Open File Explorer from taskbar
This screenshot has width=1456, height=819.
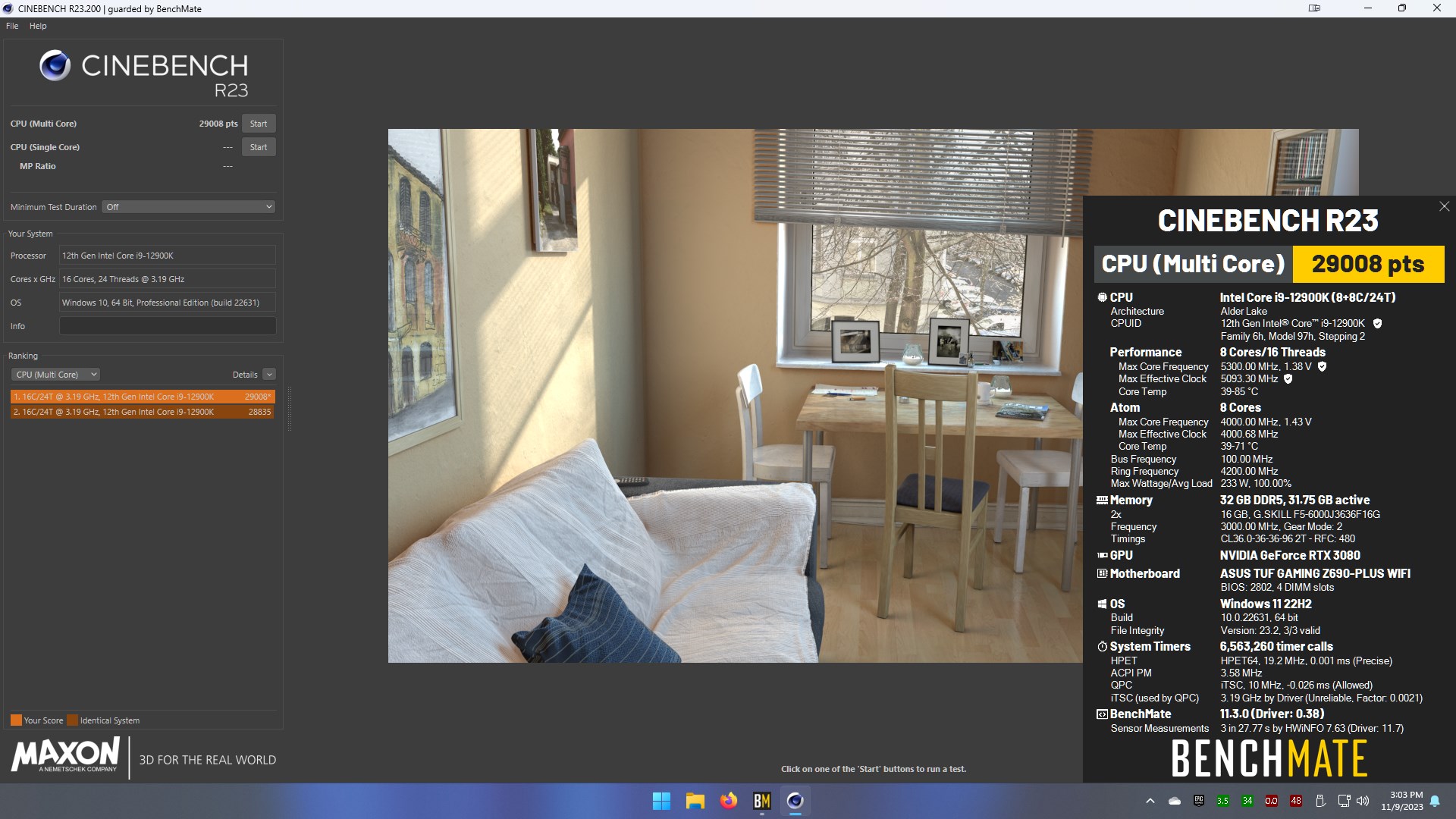695,801
